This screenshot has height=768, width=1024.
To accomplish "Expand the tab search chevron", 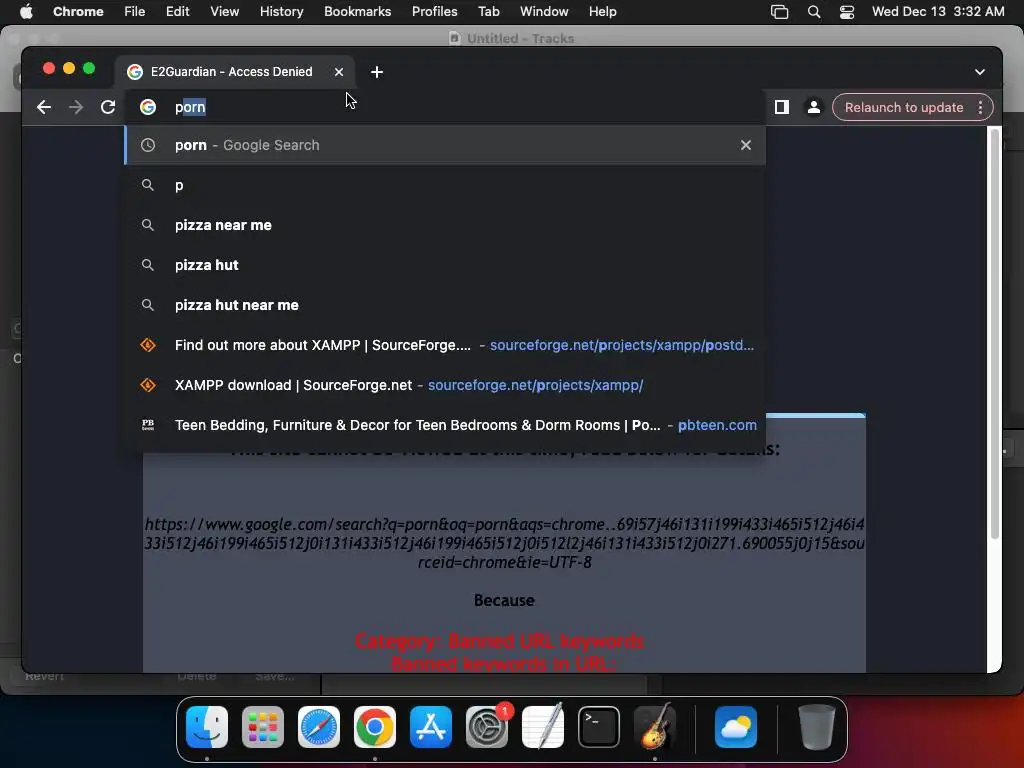I will (980, 72).
